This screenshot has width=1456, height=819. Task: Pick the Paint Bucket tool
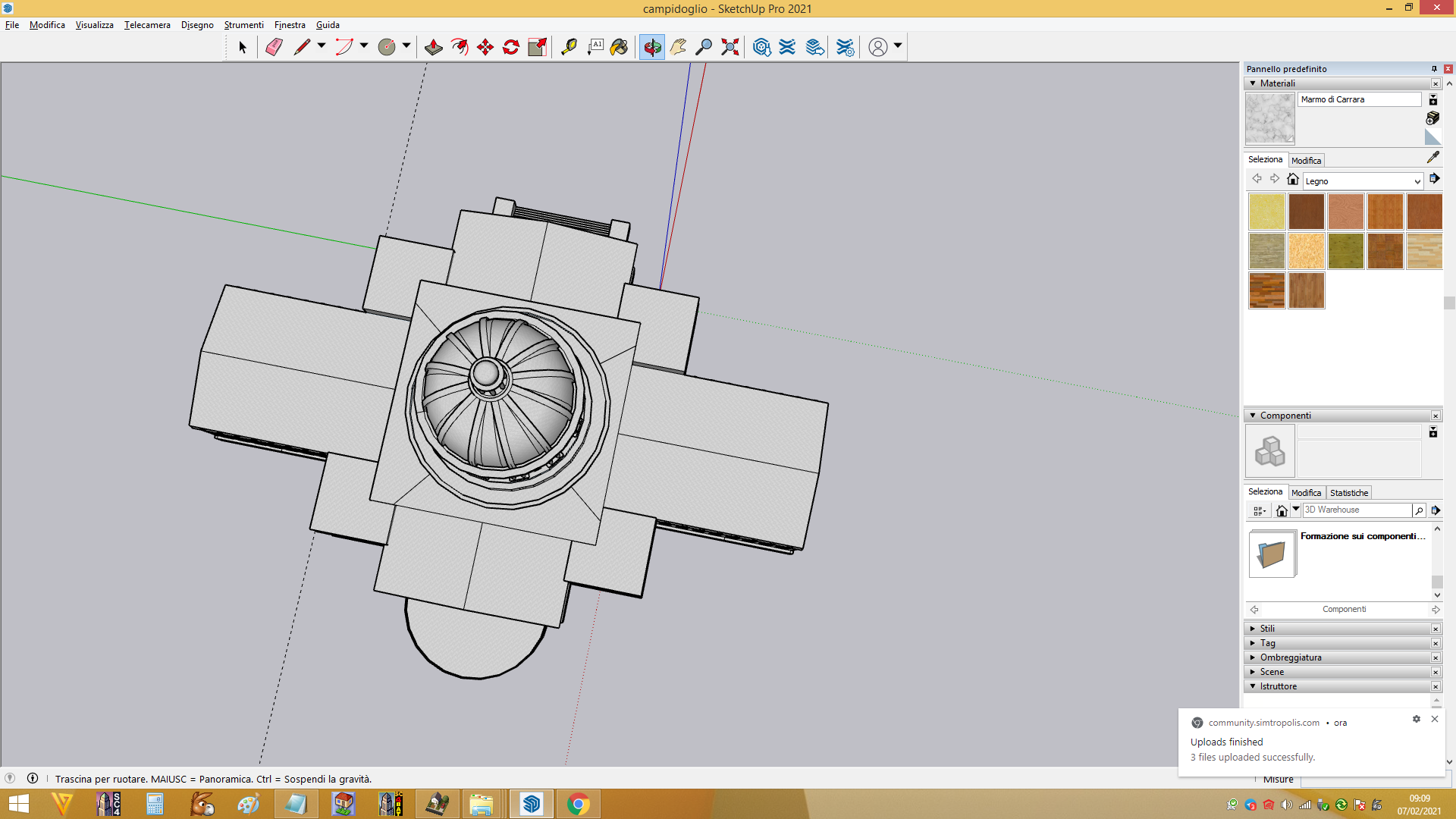point(620,47)
